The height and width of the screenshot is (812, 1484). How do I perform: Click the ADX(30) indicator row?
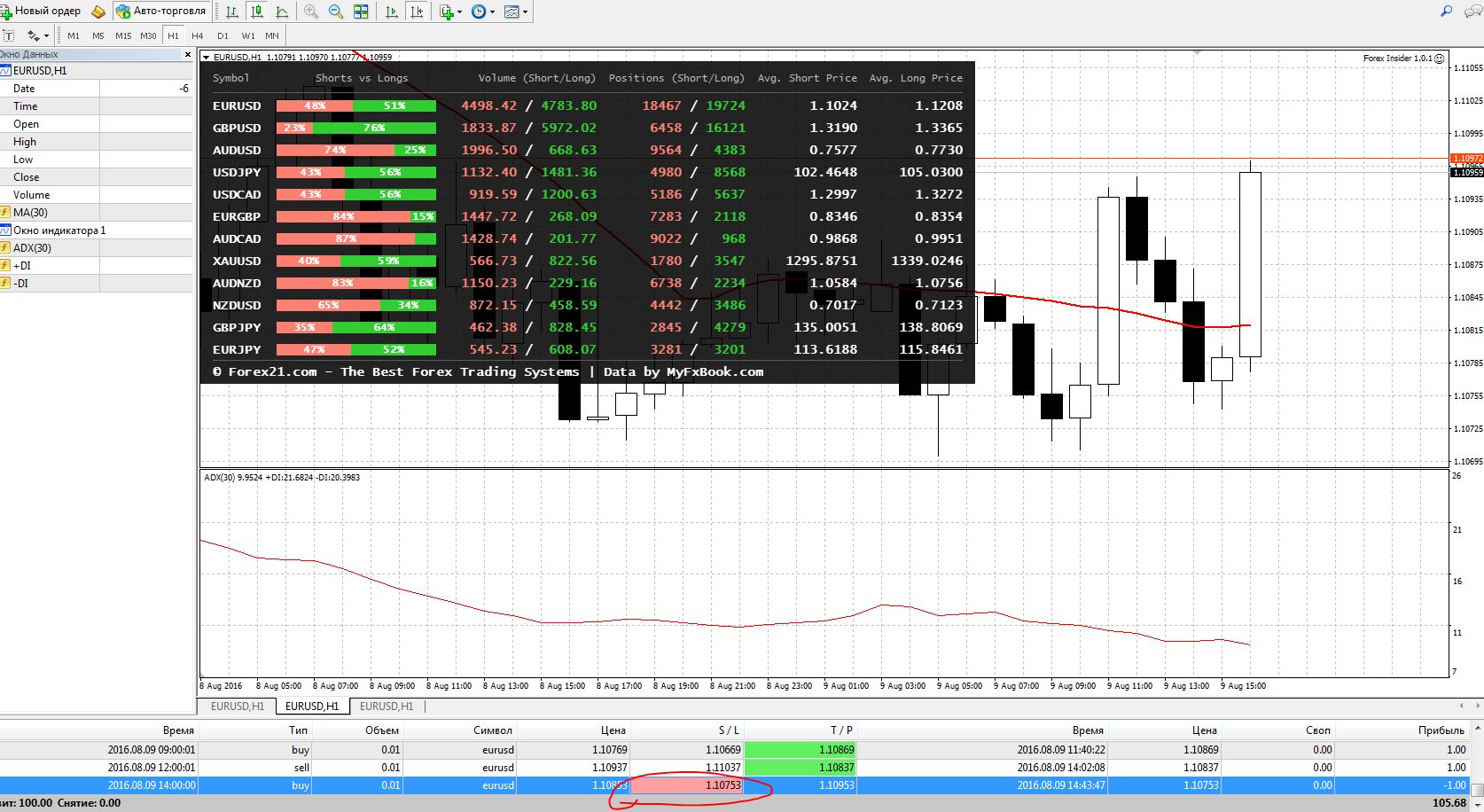97,248
